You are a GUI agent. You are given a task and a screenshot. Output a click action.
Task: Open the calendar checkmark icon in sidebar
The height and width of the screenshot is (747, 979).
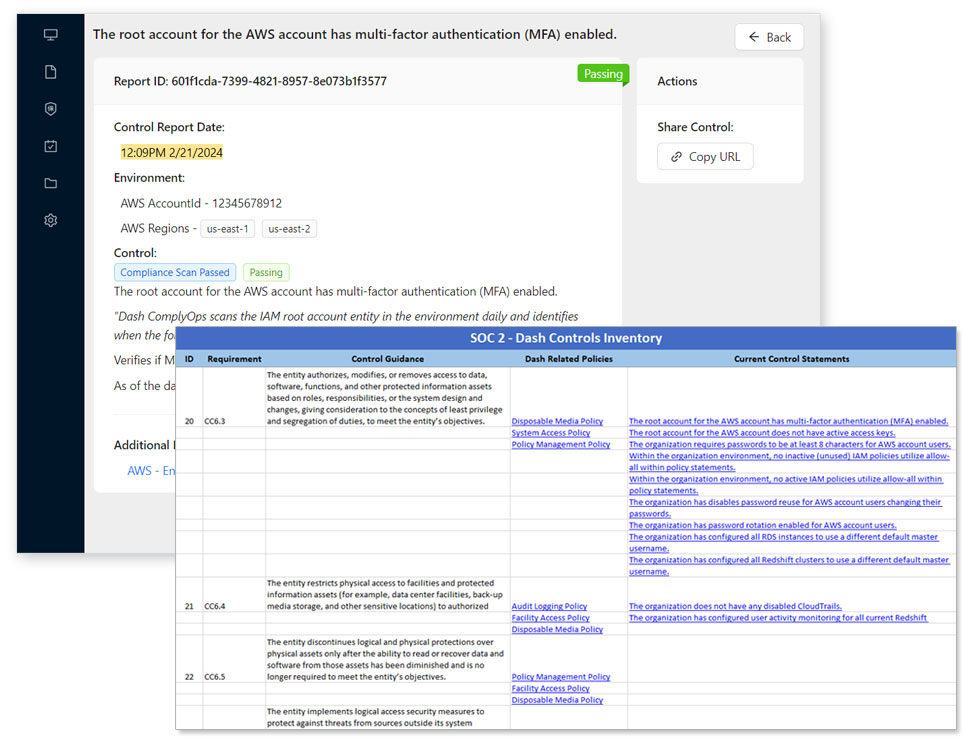[51, 146]
